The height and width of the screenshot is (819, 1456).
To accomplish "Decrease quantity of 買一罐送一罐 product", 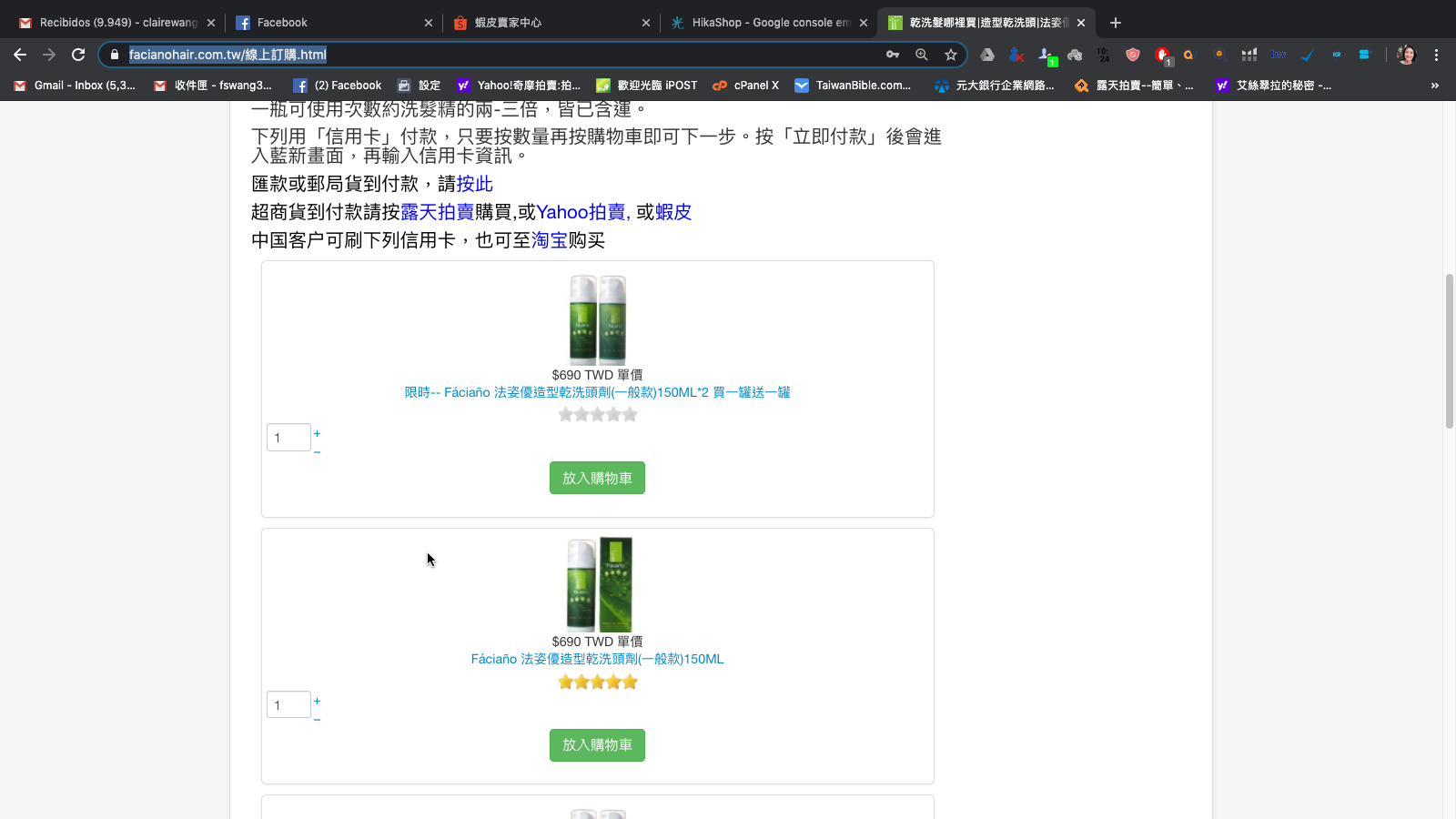I will pyautogui.click(x=317, y=451).
